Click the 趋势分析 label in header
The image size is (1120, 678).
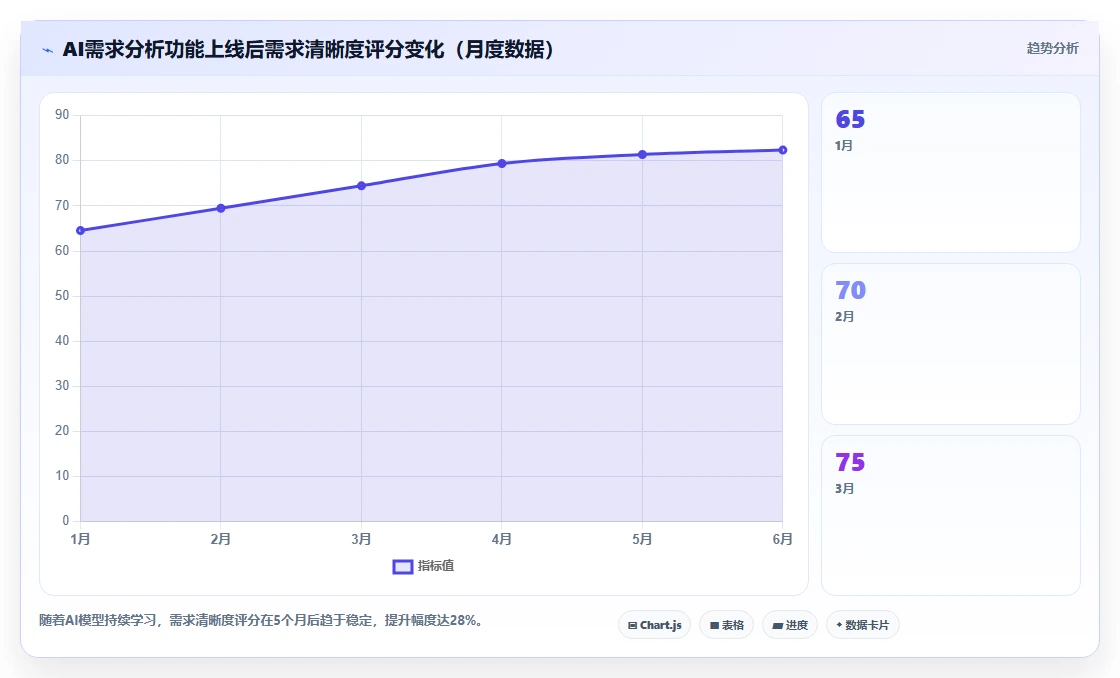[1052, 49]
